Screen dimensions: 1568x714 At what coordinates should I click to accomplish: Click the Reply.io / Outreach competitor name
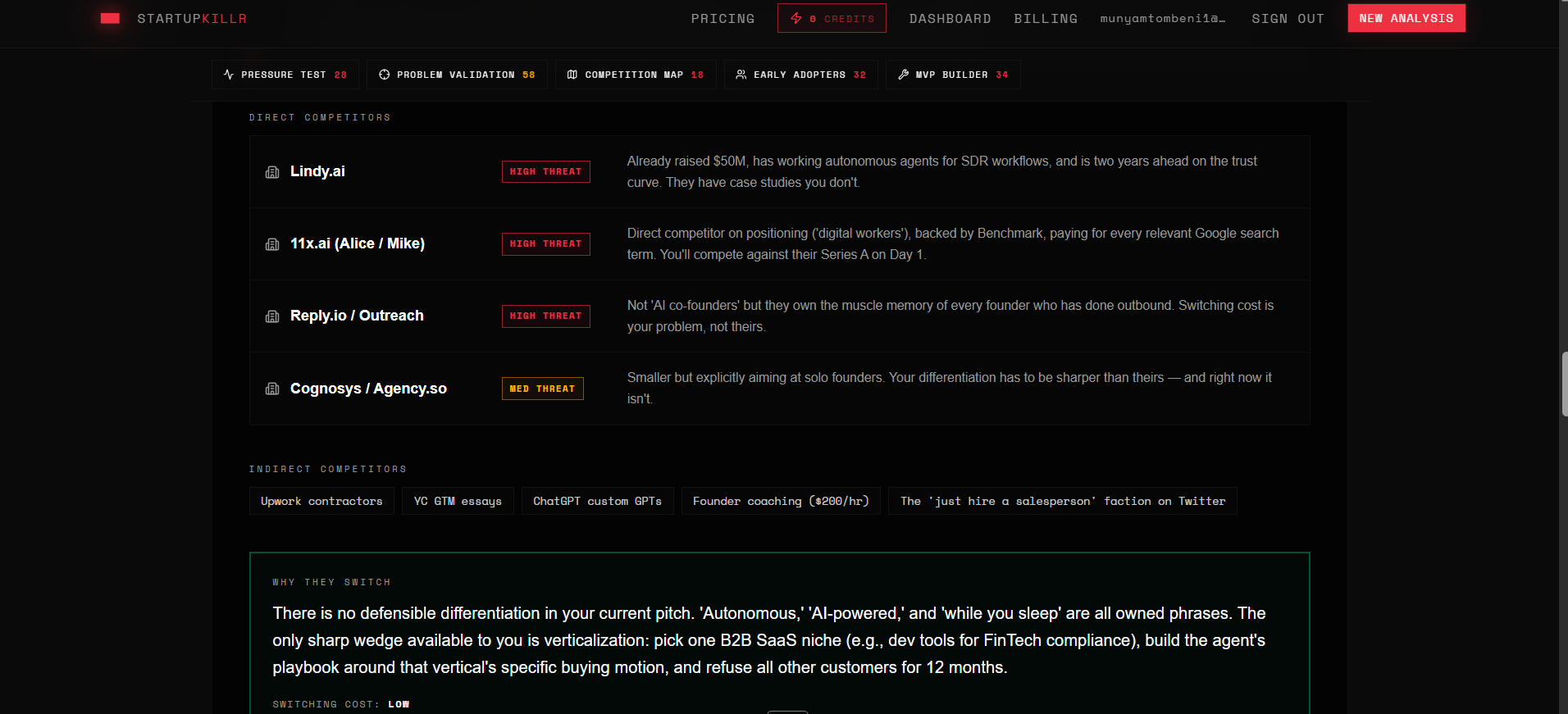357,316
